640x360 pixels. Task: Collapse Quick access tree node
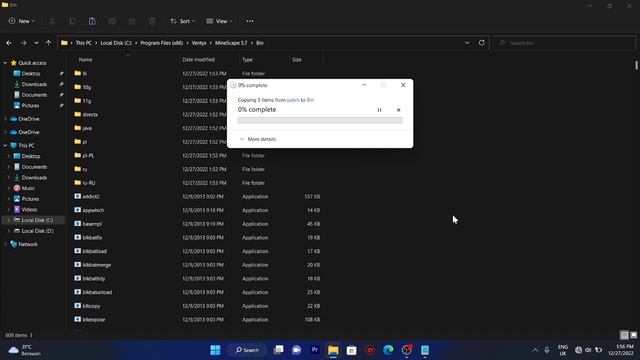(x=5, y=63)
